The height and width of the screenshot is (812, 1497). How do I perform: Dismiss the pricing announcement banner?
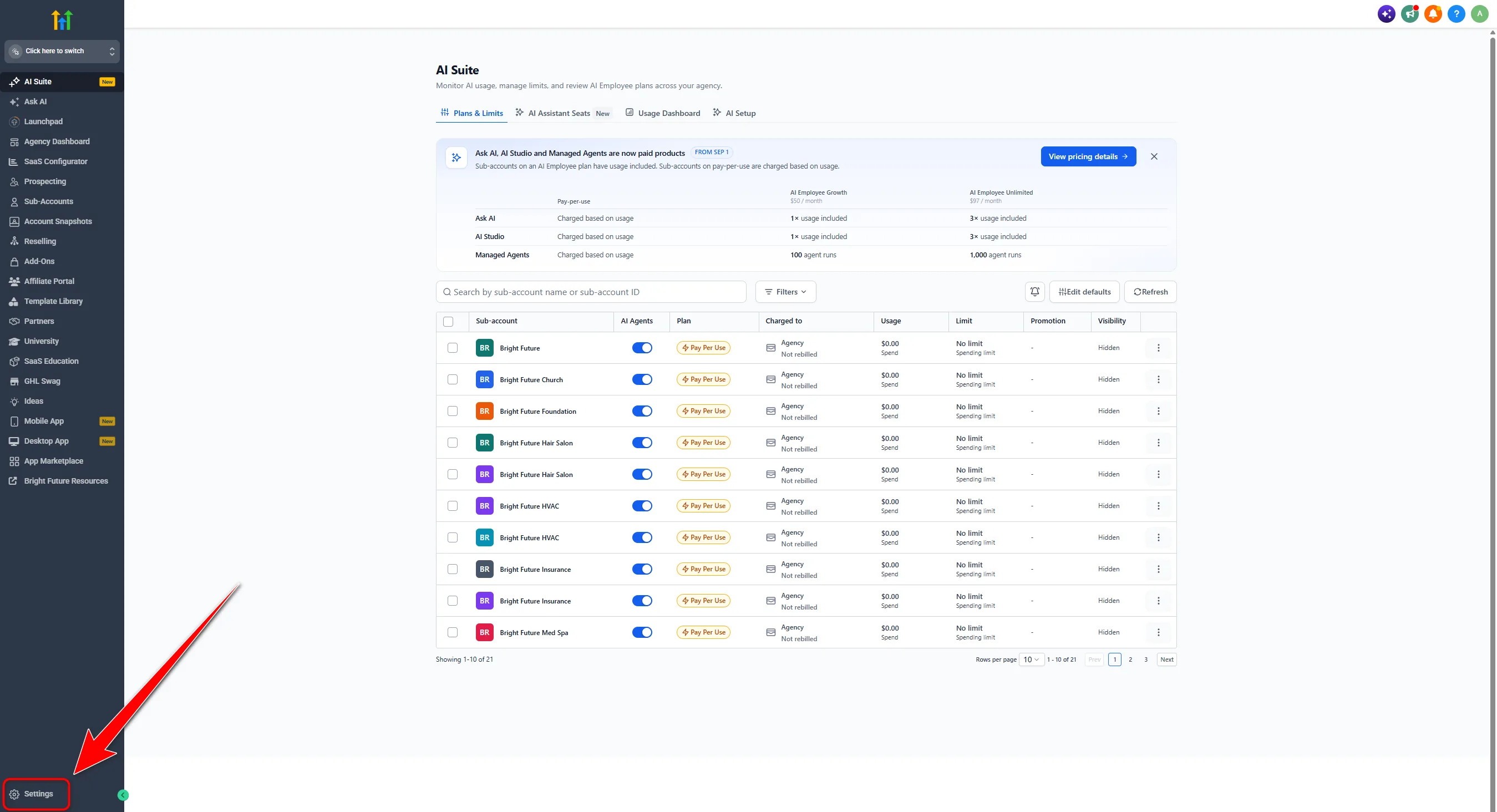point(1154,156)
